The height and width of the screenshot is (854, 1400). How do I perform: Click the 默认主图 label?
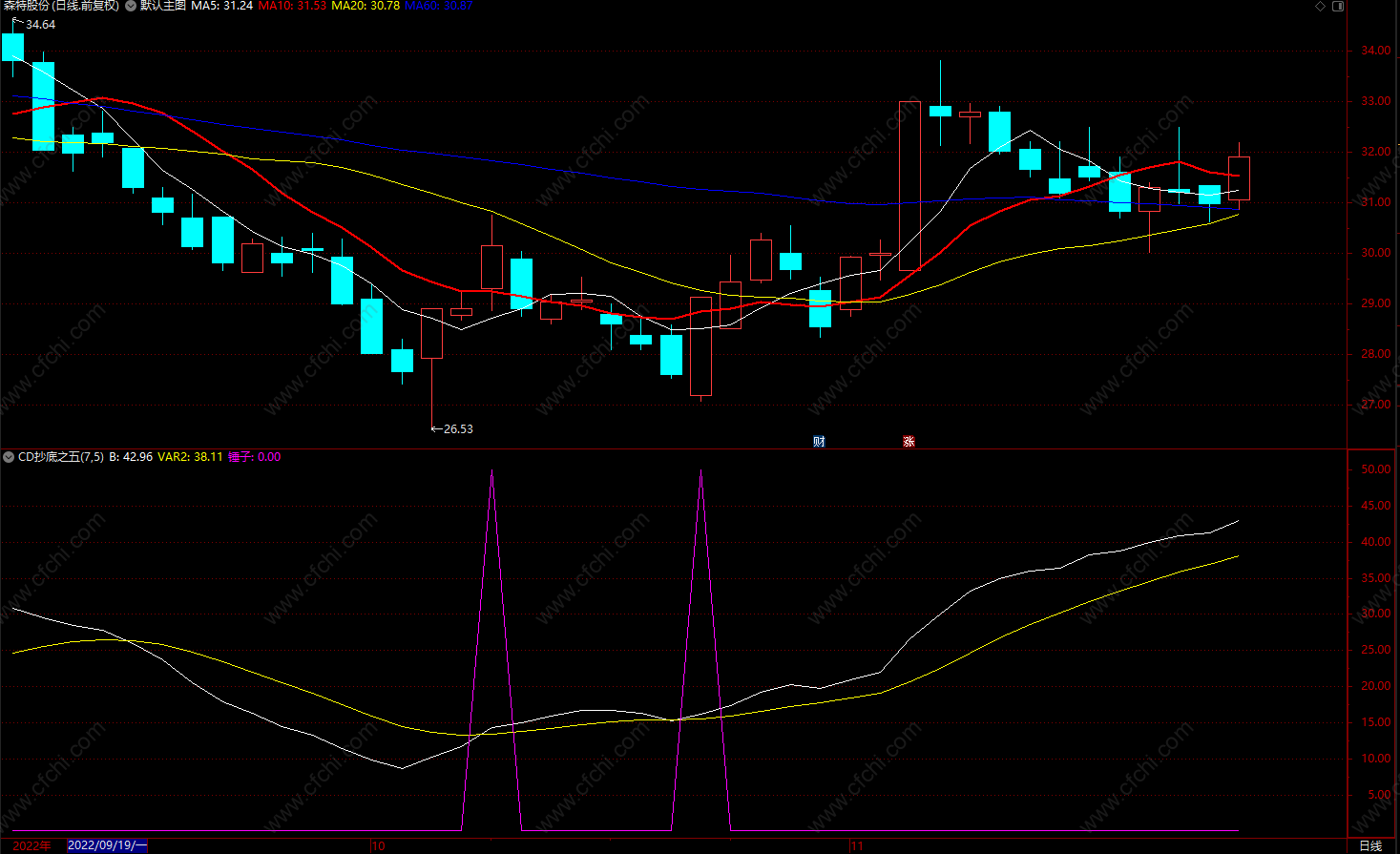pyautogui.click(x=163, y=6)
